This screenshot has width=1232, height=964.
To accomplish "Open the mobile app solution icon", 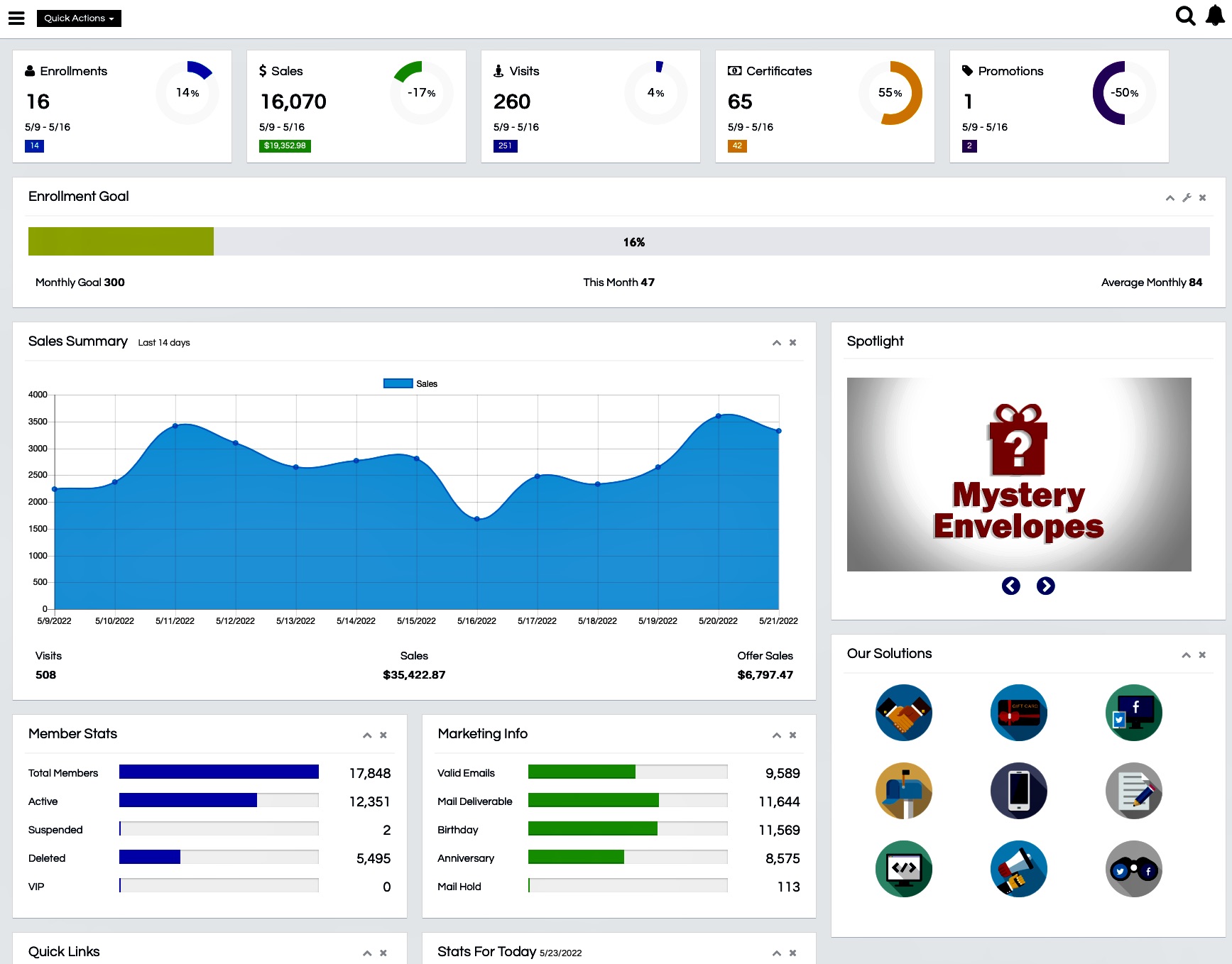I will (1019, 791).
